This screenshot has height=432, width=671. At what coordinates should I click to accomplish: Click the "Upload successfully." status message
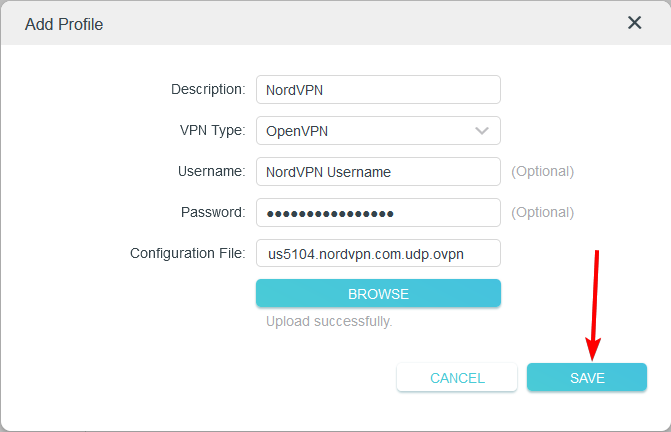pos(329,322)
